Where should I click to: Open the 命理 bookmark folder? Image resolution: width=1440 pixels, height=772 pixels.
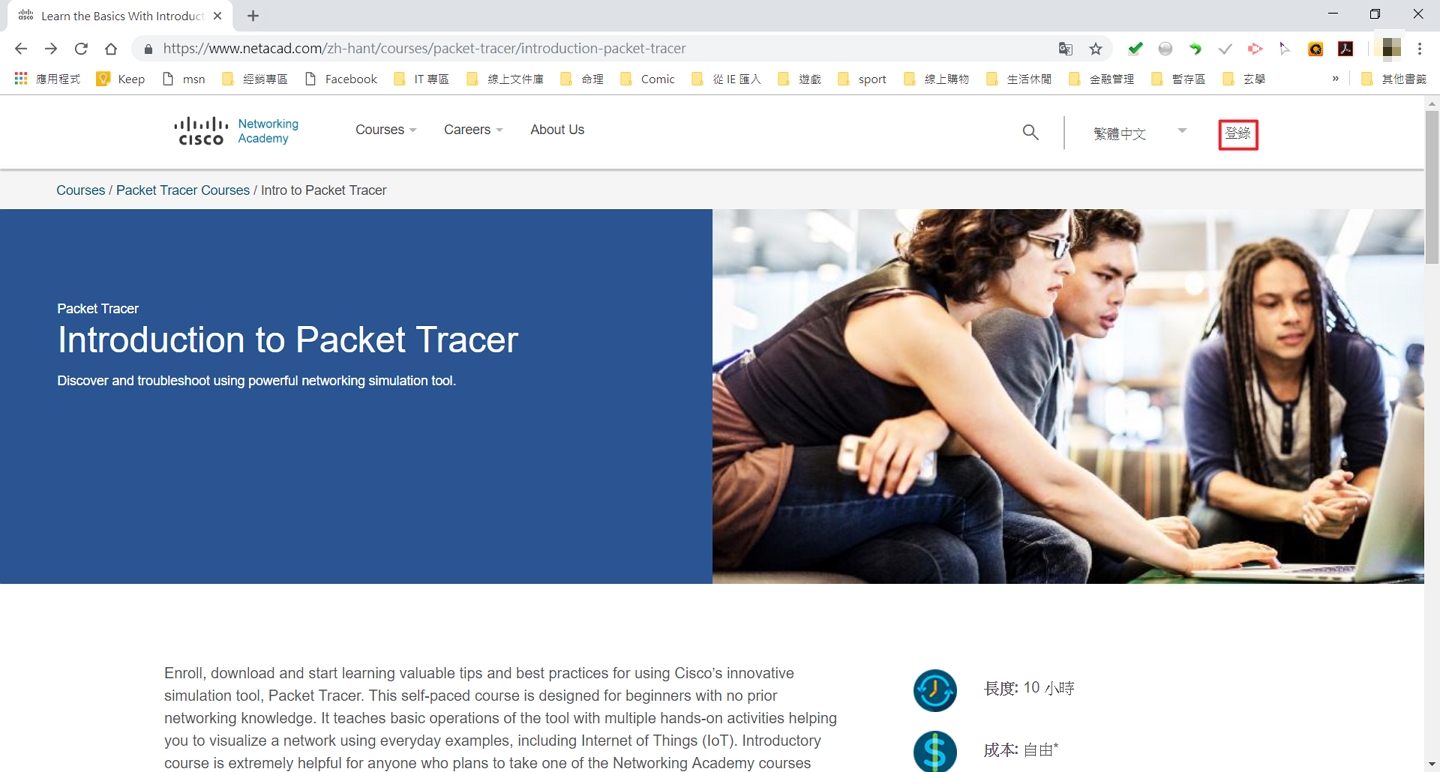(582, 79)
